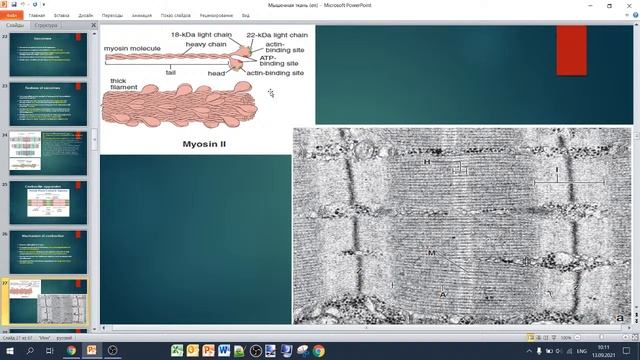The width and height of the screenshot is (640, 360).
Task: Select slide 25 Contractile apparatus thumbnail
Action: coord(48,203)
